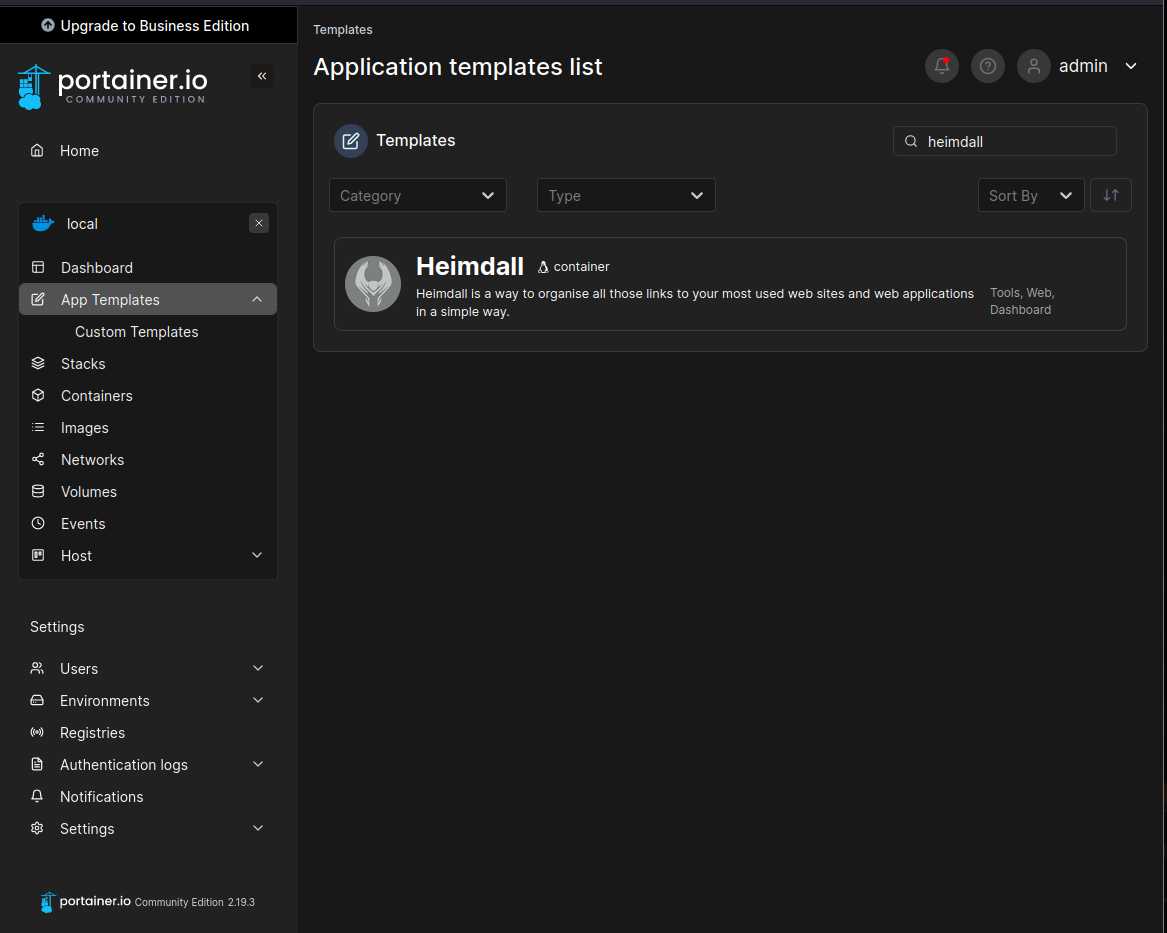Click the admin username label

point(1083,66)
